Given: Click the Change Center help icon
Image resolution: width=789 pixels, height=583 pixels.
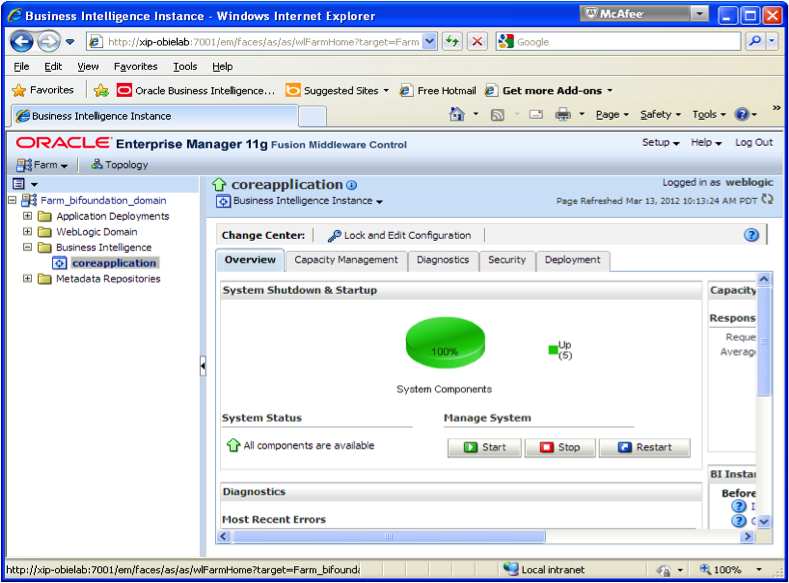Looking at the screenshot, I should (751, 235).
